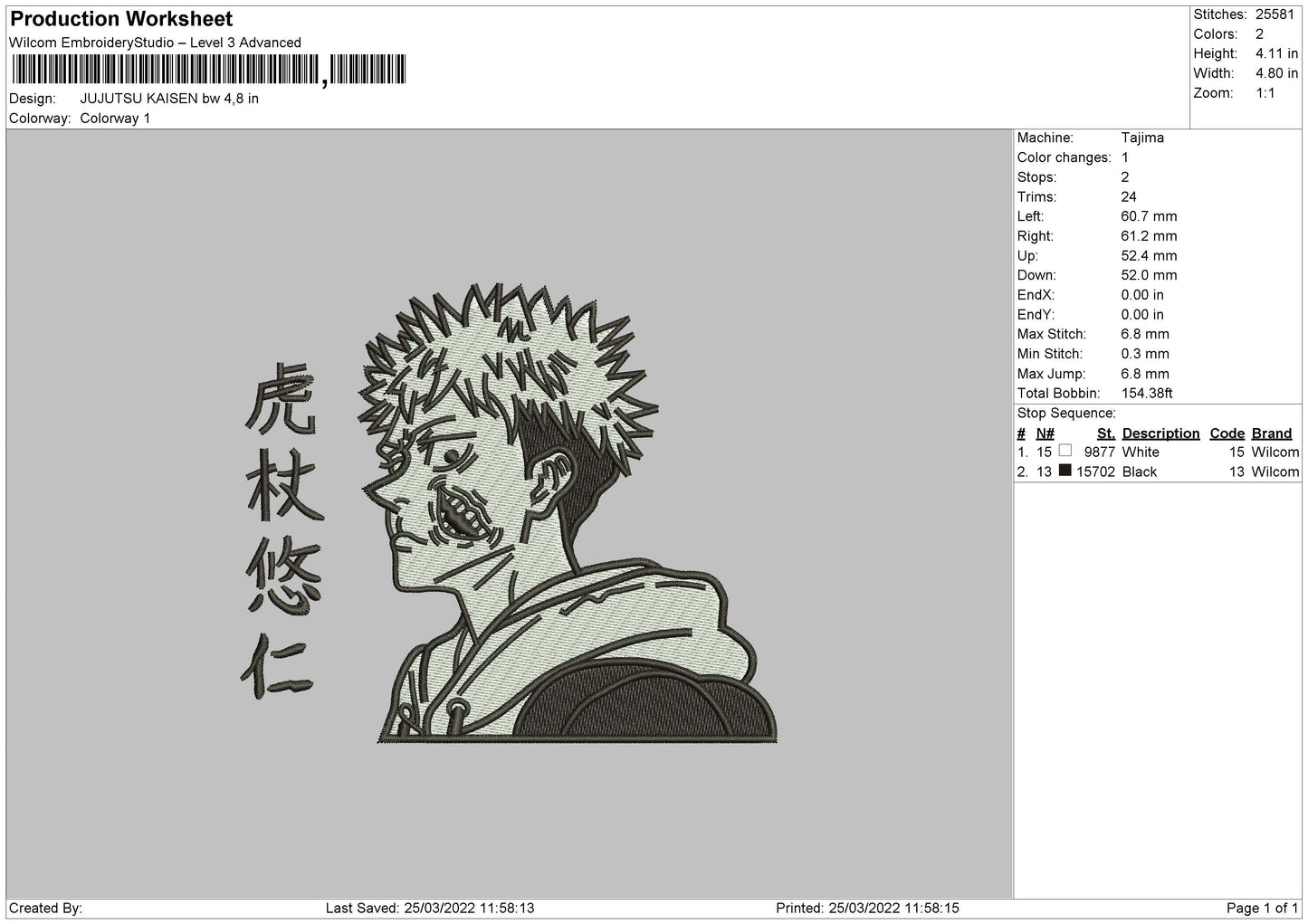Click the Code column header
The width and height of the screenshot is (1308, 924).
tap(1227, 433)
